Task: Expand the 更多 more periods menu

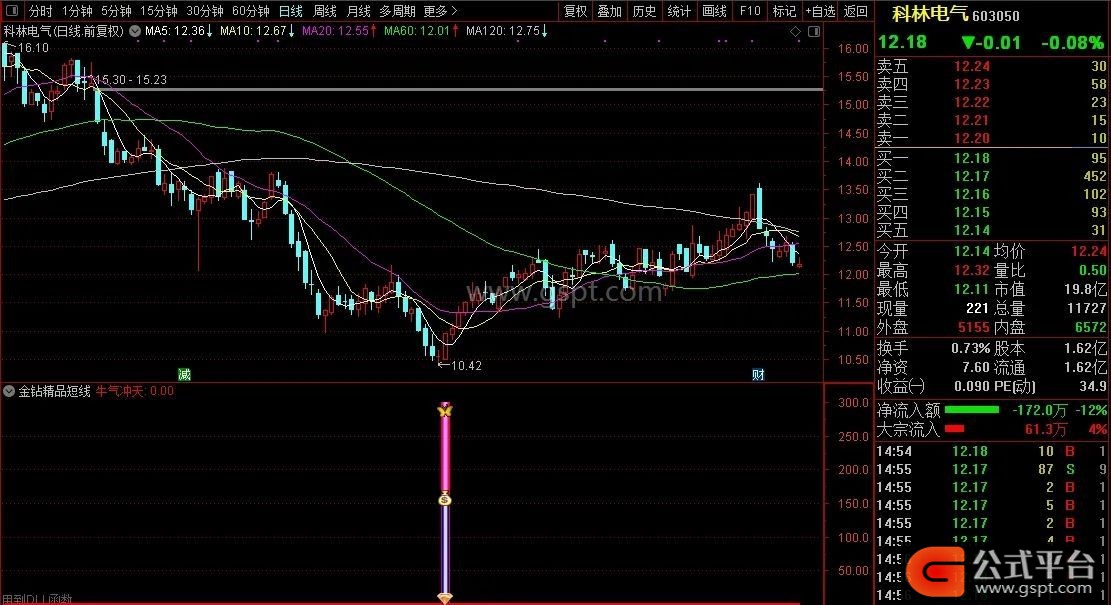Action: click(440, 11)
